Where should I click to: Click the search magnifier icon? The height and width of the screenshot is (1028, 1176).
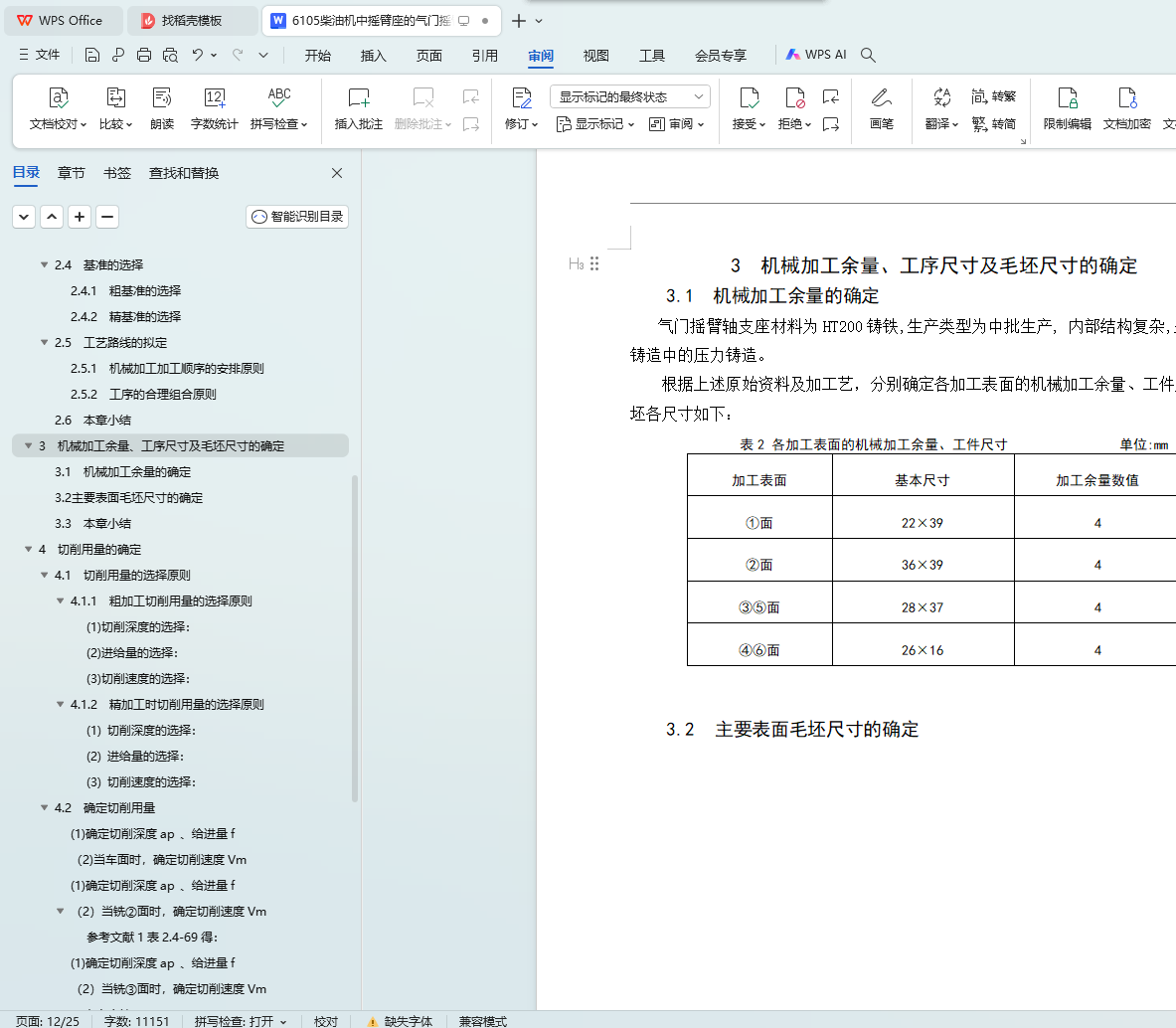868,55
